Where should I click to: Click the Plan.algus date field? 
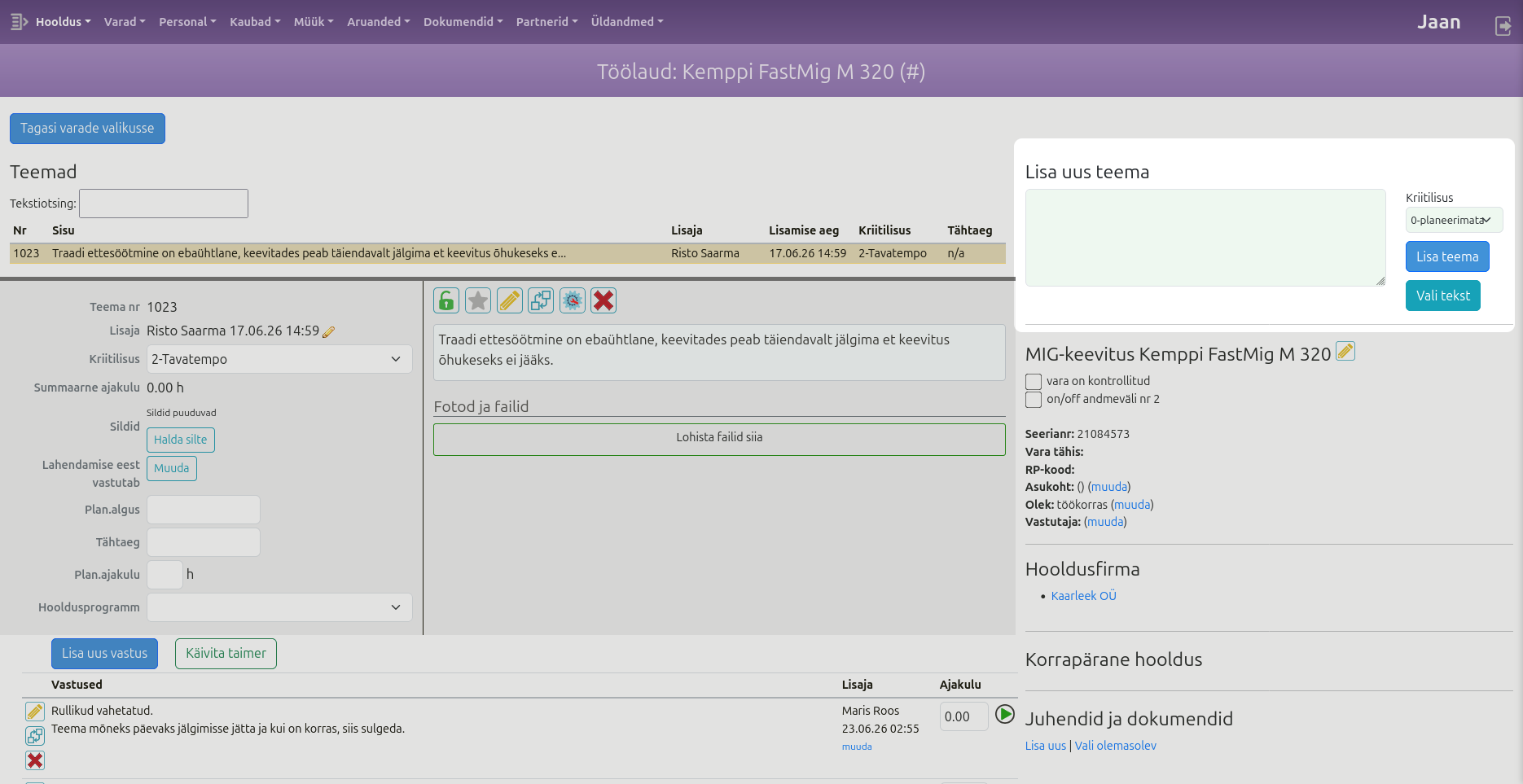click(x=204, y=510)
